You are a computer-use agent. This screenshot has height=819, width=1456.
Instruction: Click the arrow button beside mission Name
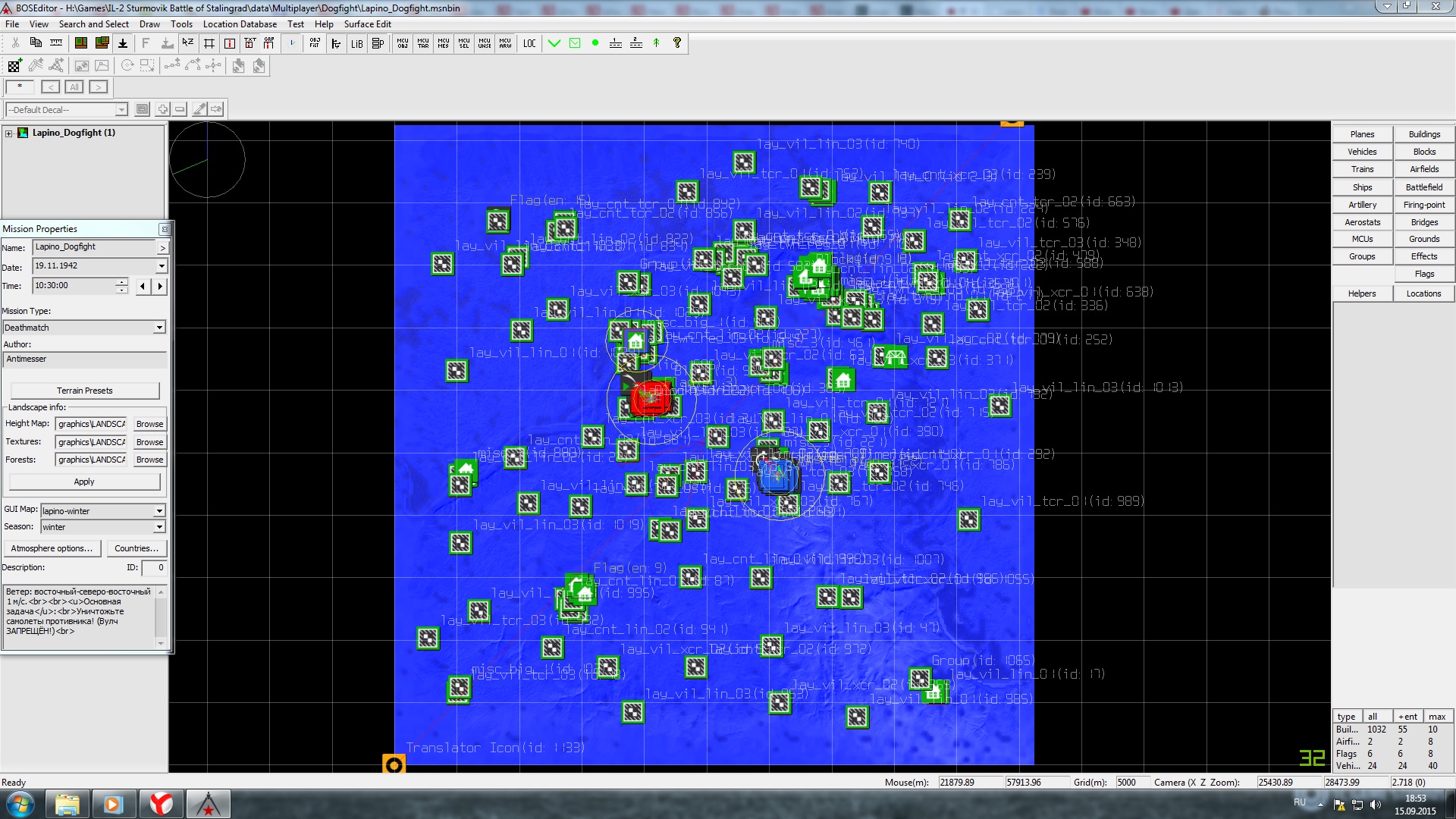(162, 248)
